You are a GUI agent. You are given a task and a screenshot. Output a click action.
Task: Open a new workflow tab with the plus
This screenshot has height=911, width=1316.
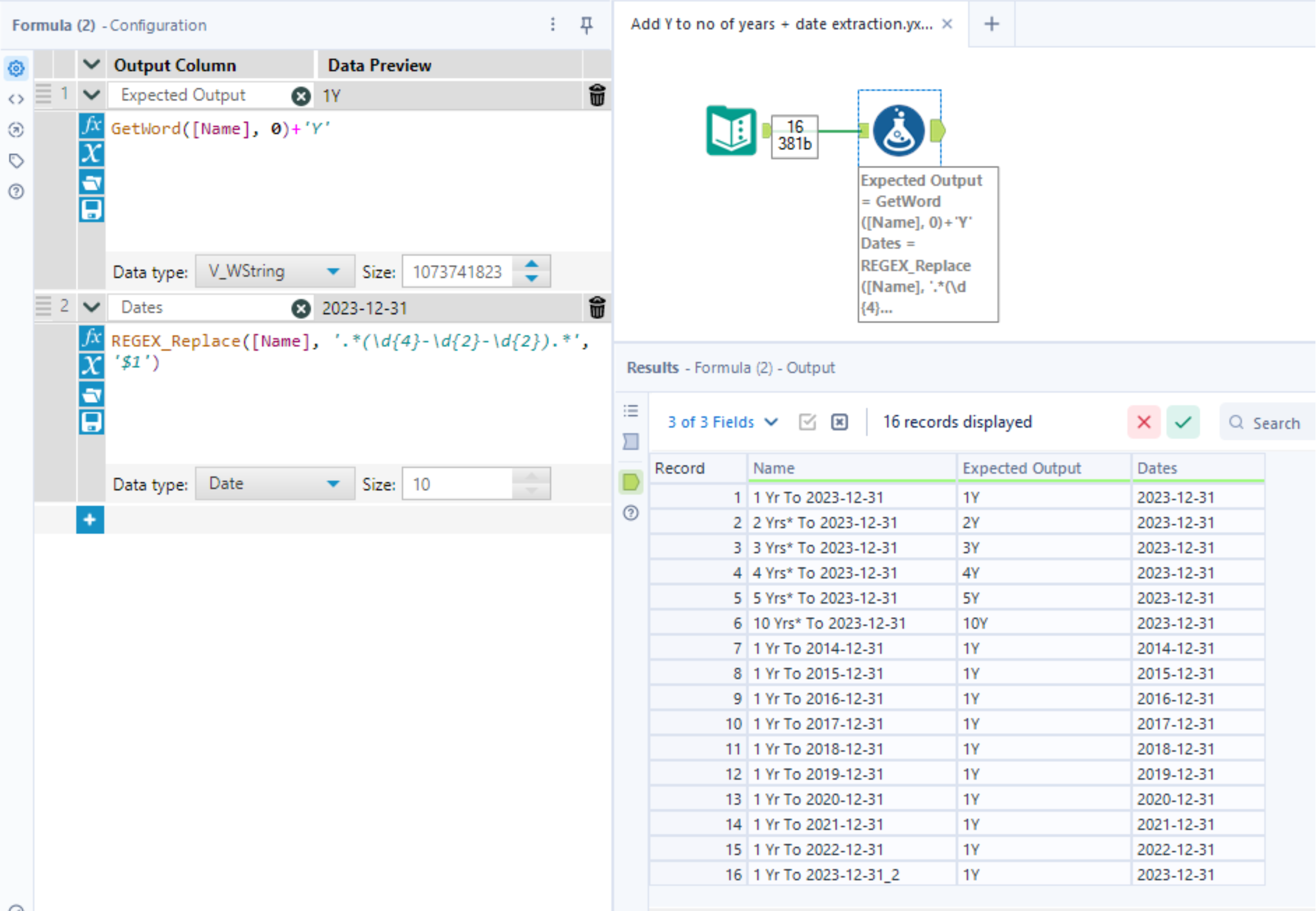click(991, 24)
